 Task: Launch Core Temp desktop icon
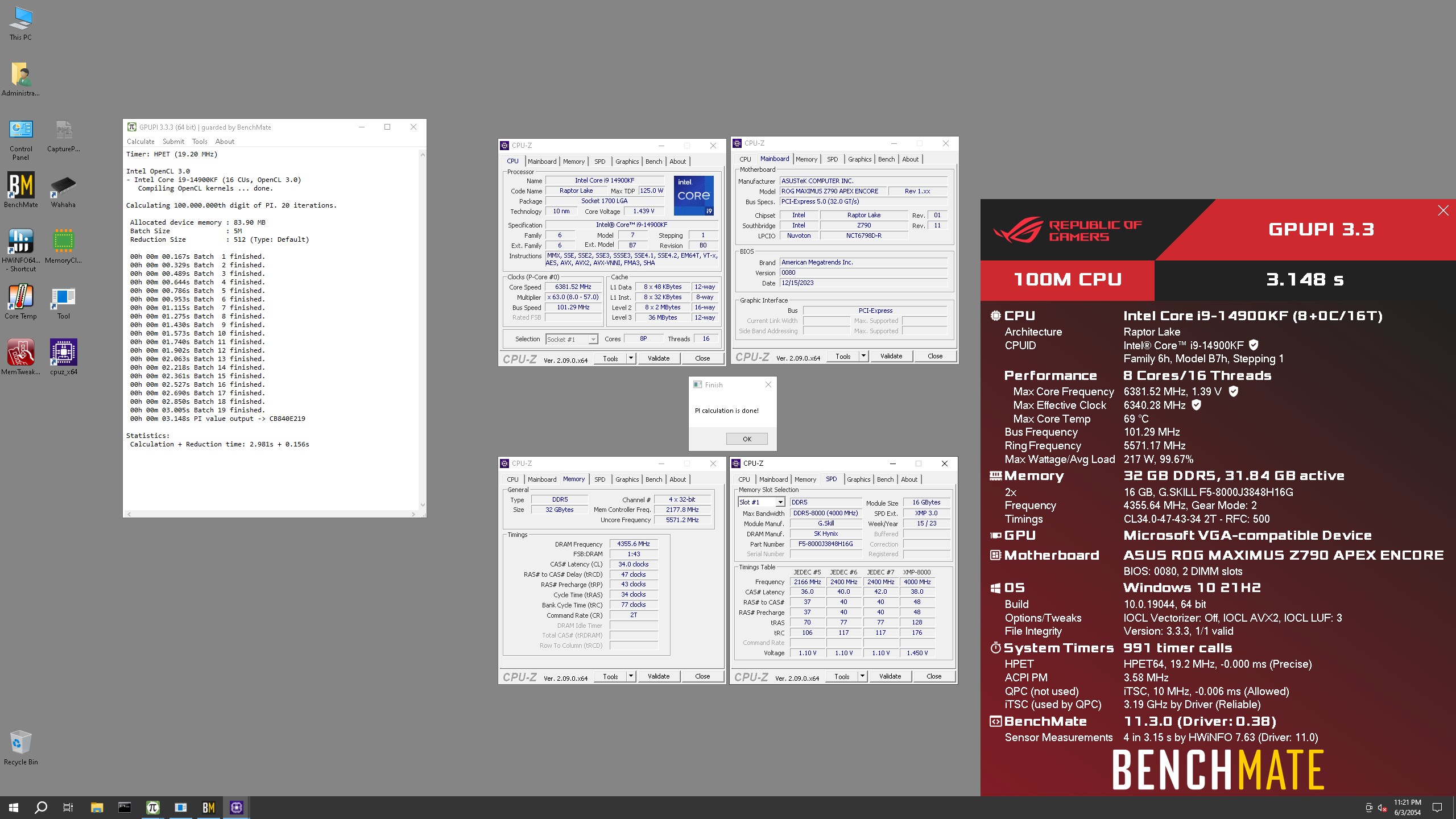tap(20, 302)
